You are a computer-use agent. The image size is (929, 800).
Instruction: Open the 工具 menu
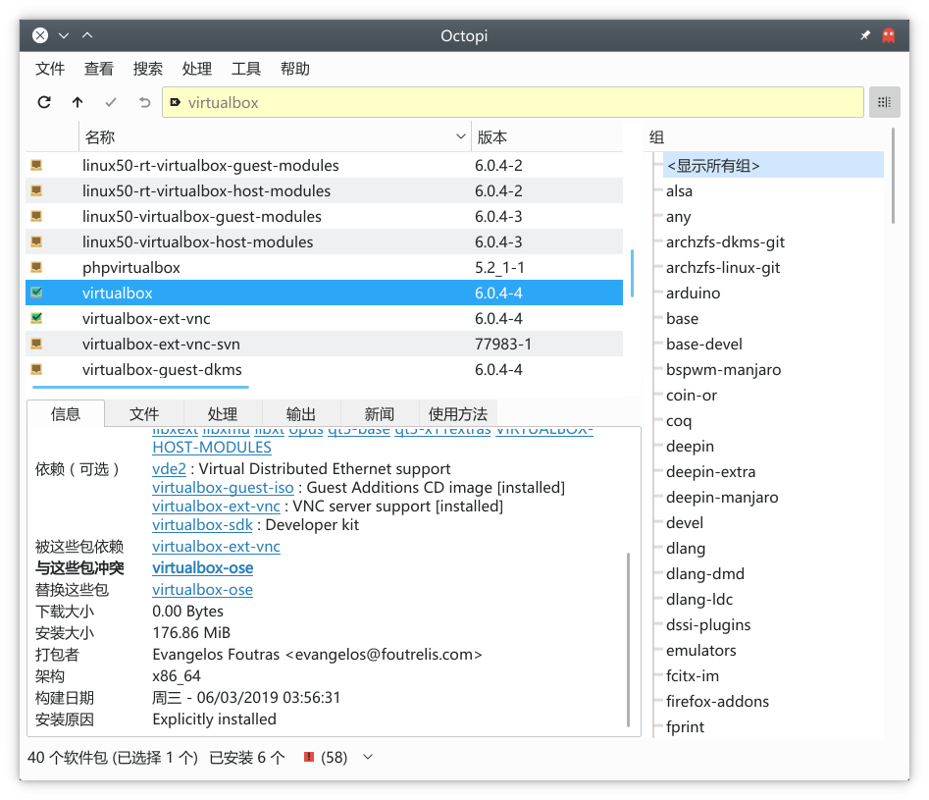click(x=246, y=69)
